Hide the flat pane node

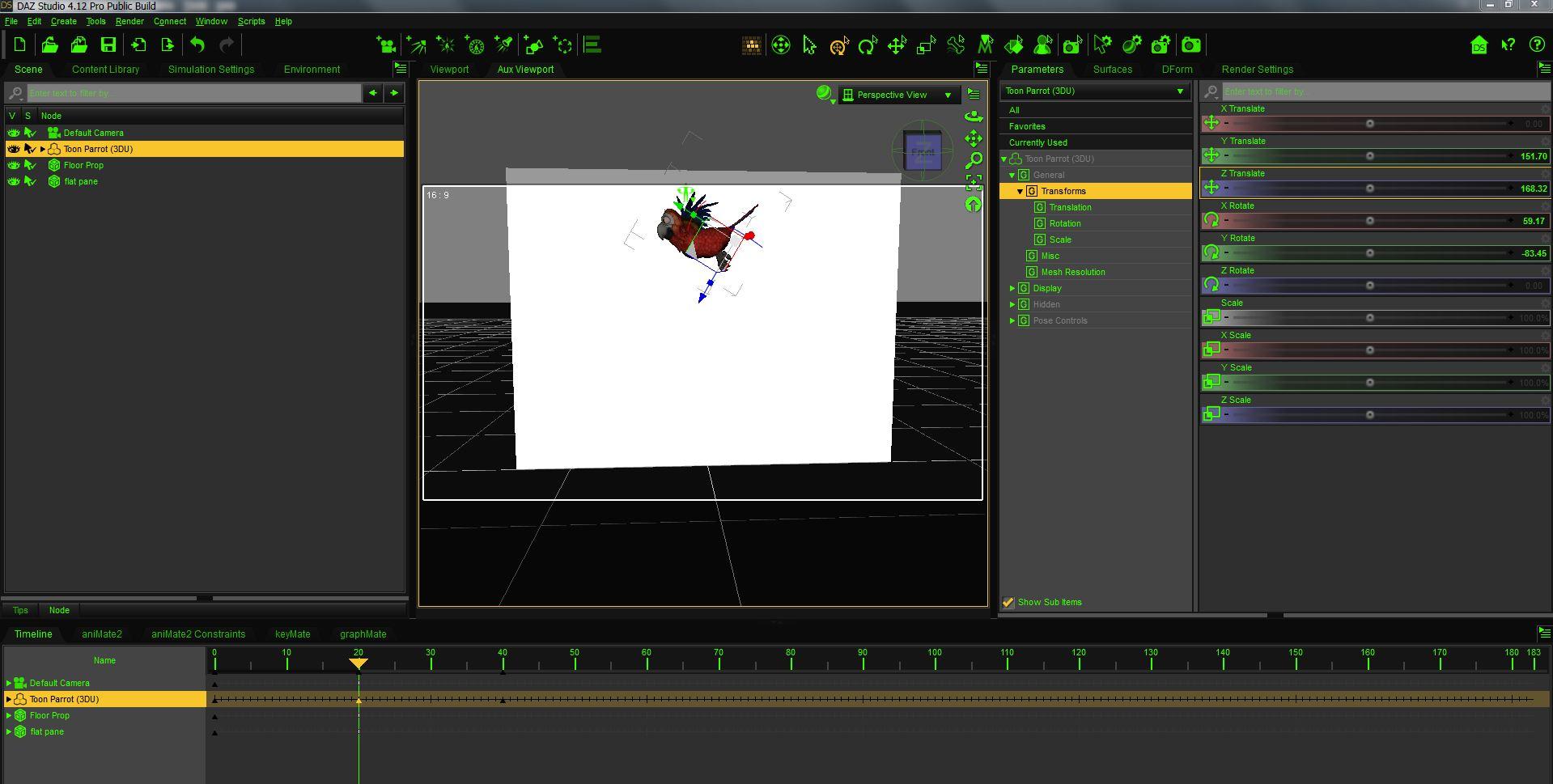13,181
